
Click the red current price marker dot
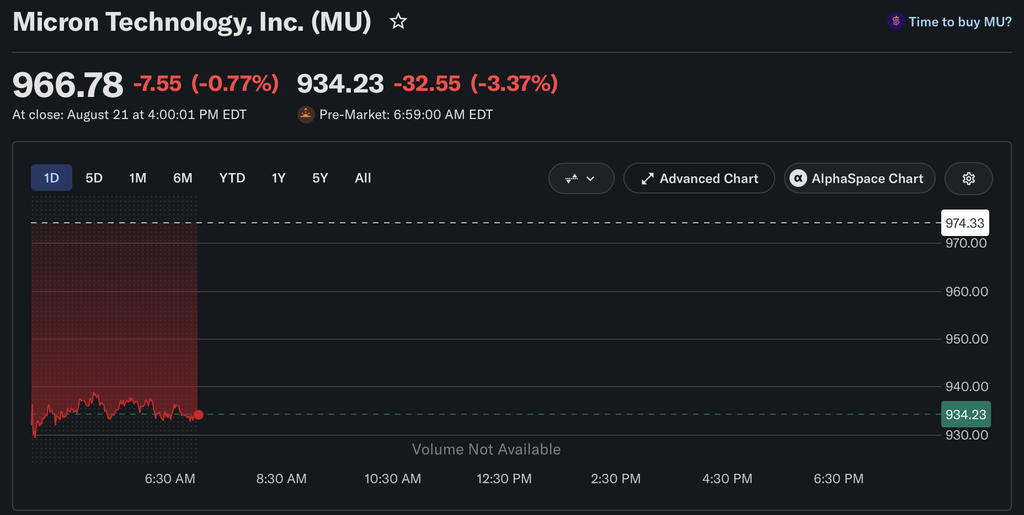coord(199,414)
